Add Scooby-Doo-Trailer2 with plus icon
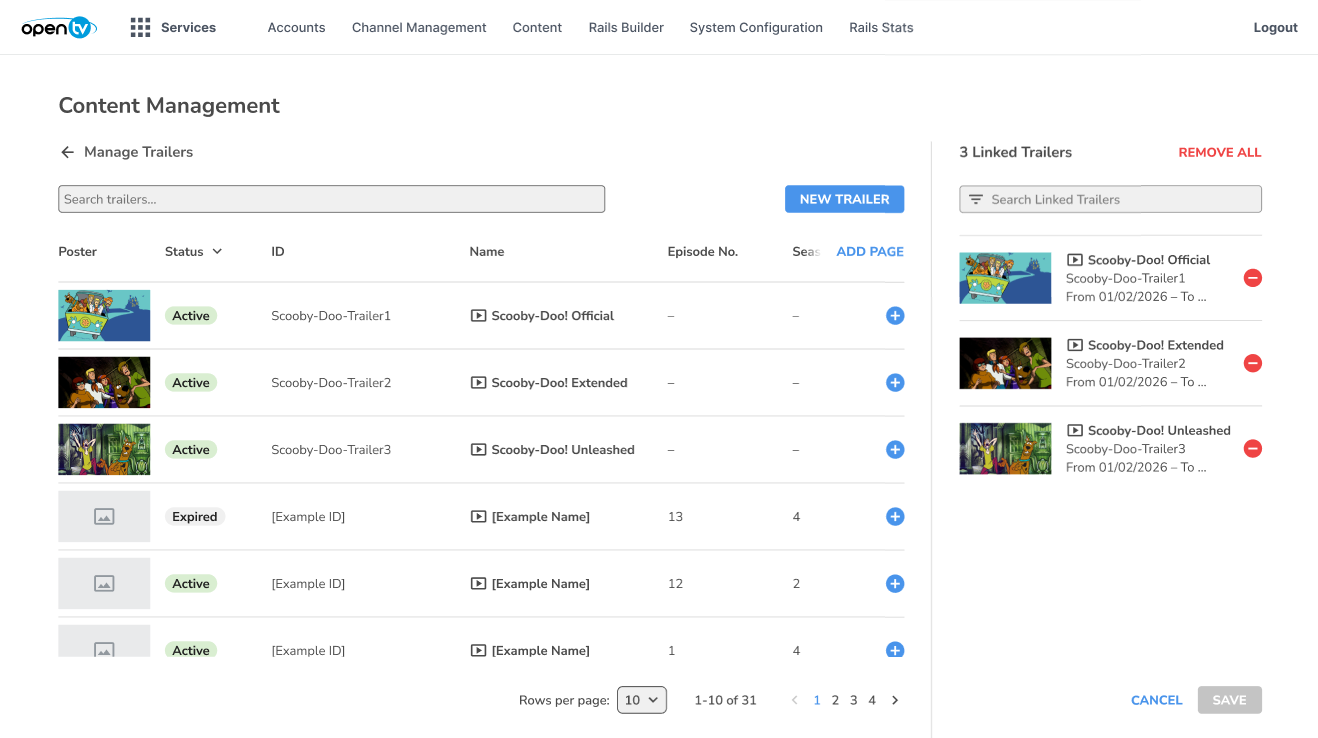The height and width of the screenshot is (738, 1318). point(895,383)
